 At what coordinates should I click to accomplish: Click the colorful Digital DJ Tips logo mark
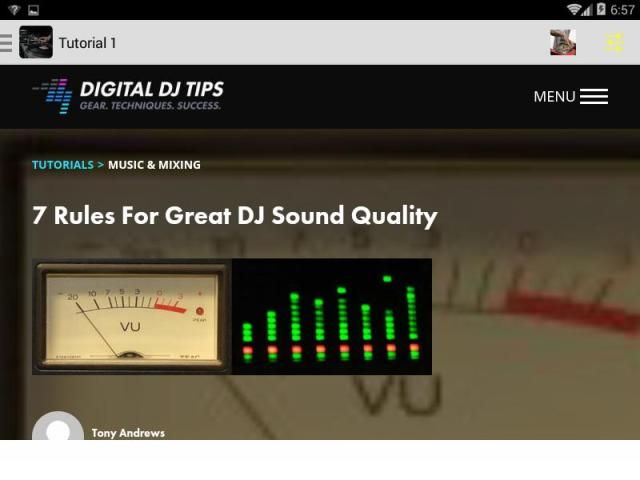pos(52,96)
